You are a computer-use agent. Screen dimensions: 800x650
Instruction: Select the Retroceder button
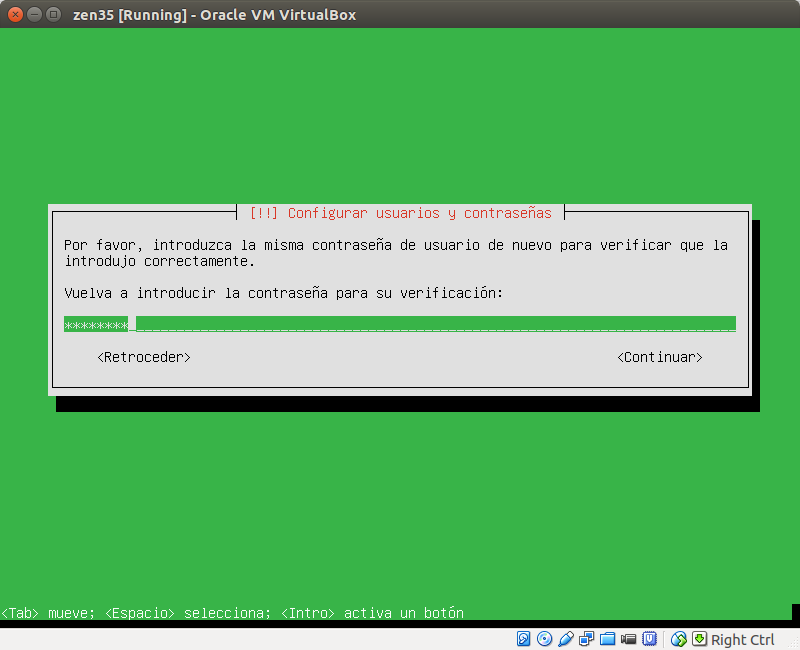pyautogui.click(x=143, y=356)
